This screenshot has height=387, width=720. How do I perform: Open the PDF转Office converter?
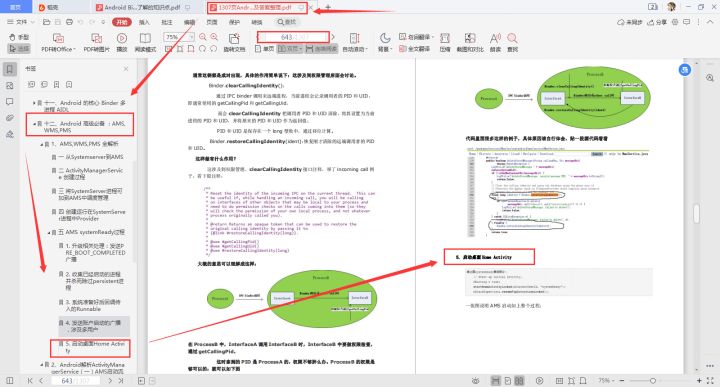pyautogui.click(x=58, y=43)
